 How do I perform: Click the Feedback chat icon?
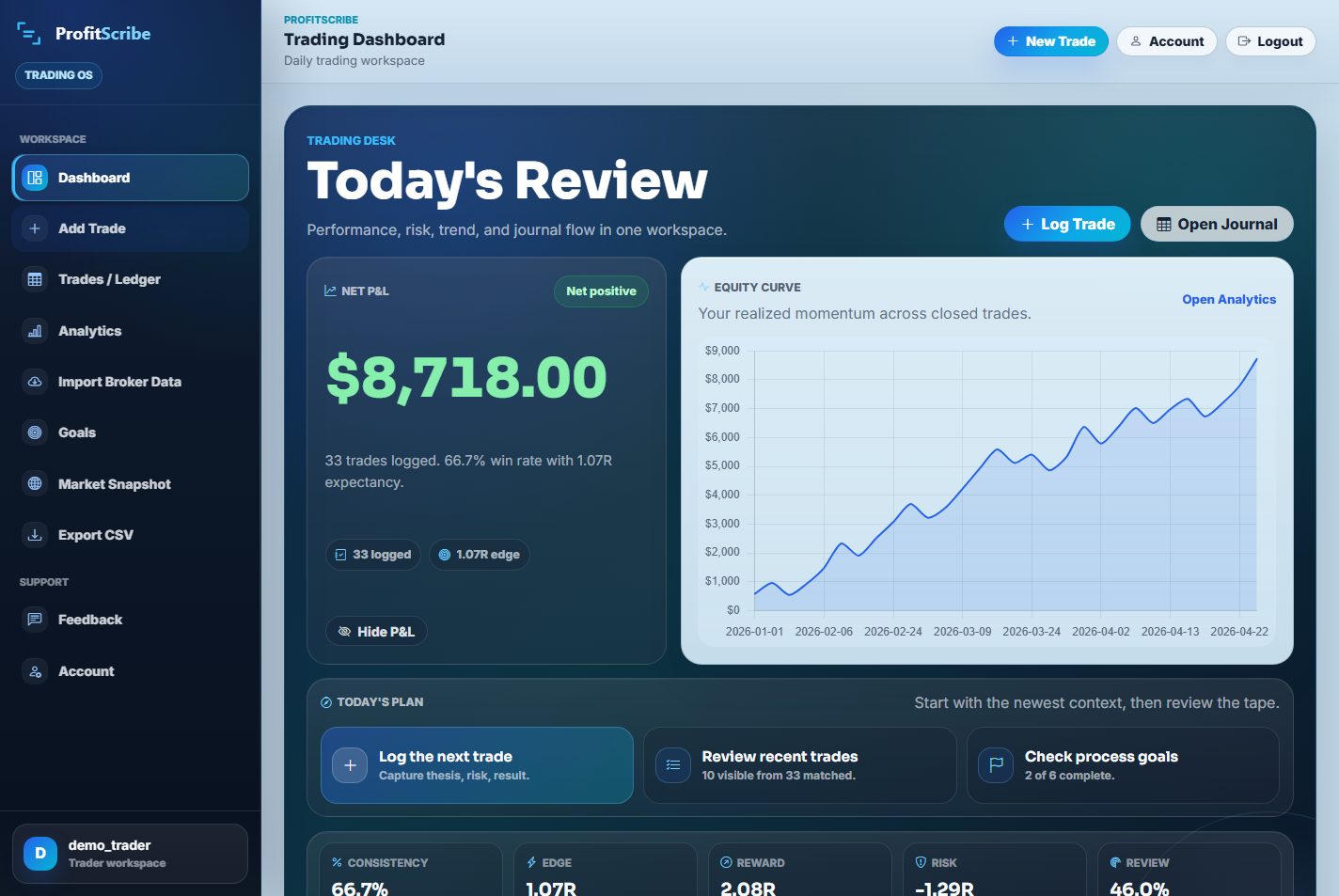pos(35,620)
